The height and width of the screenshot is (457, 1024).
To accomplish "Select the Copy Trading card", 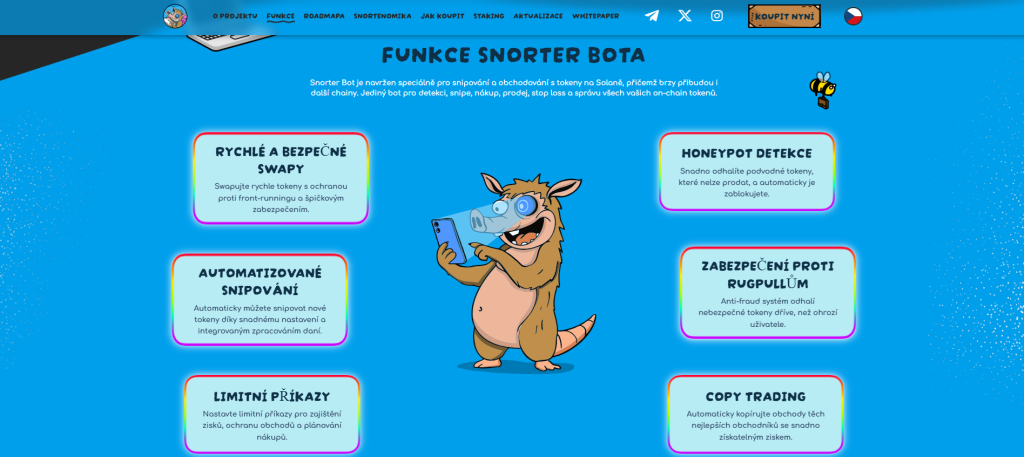I will click(756, 415).
